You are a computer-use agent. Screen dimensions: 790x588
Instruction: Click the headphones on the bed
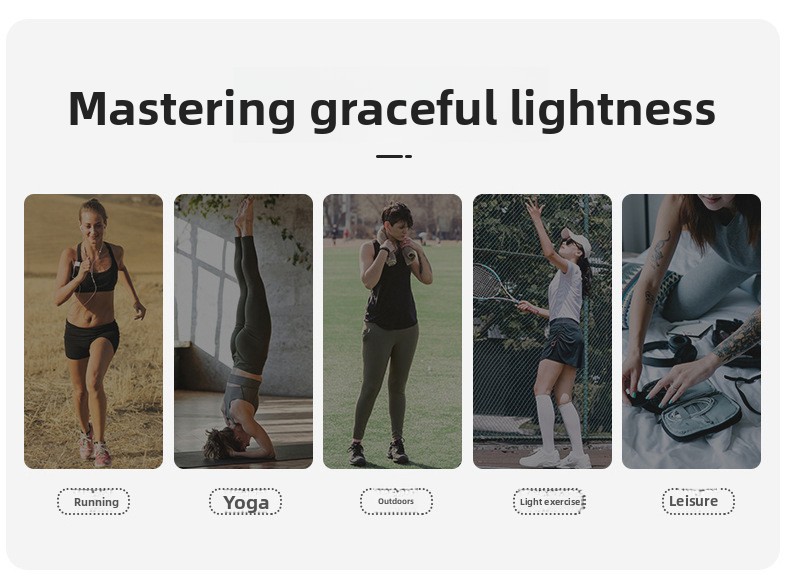pos(670,349)
